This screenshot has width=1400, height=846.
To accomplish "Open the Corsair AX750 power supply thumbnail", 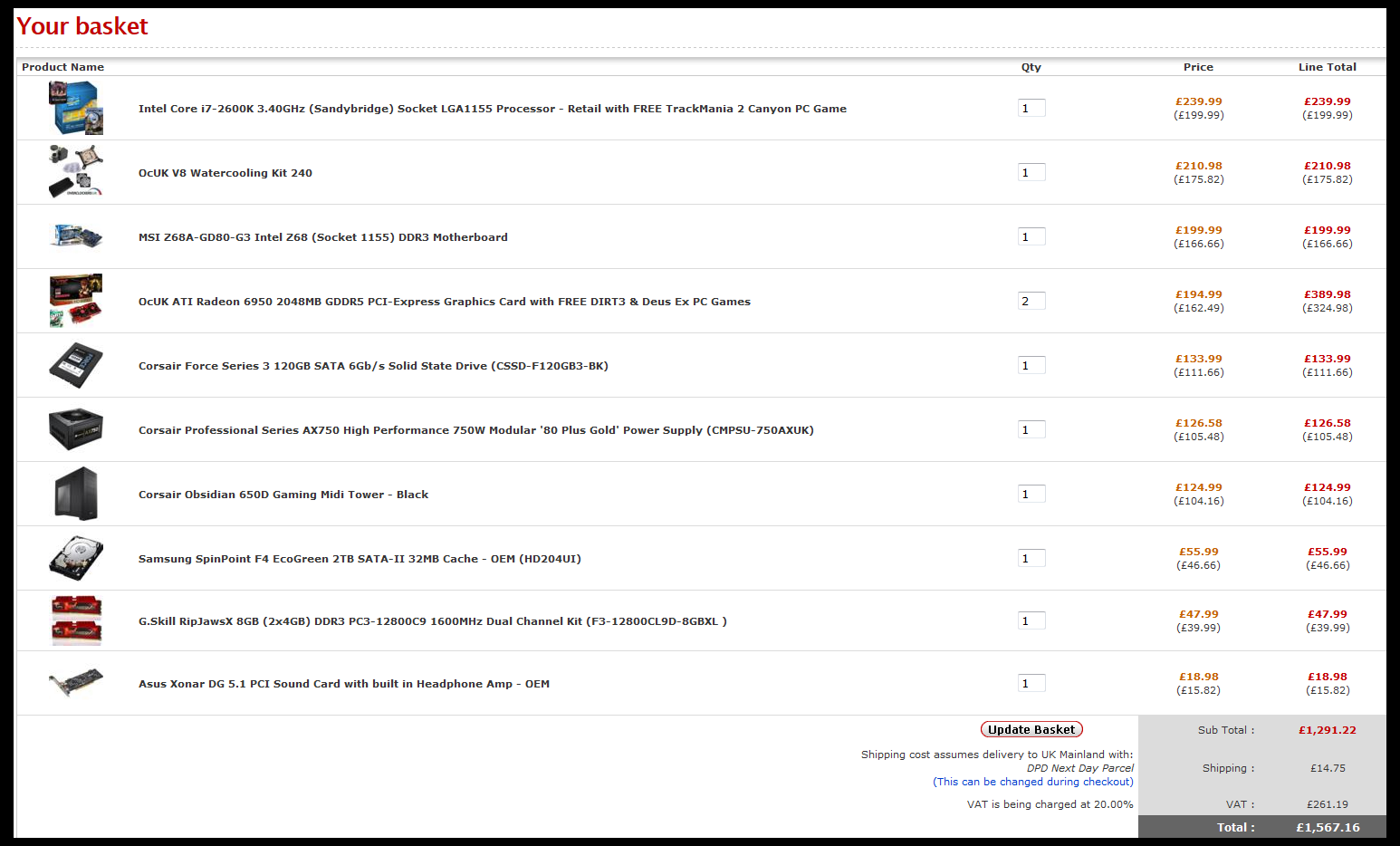I will pos(76,429).
